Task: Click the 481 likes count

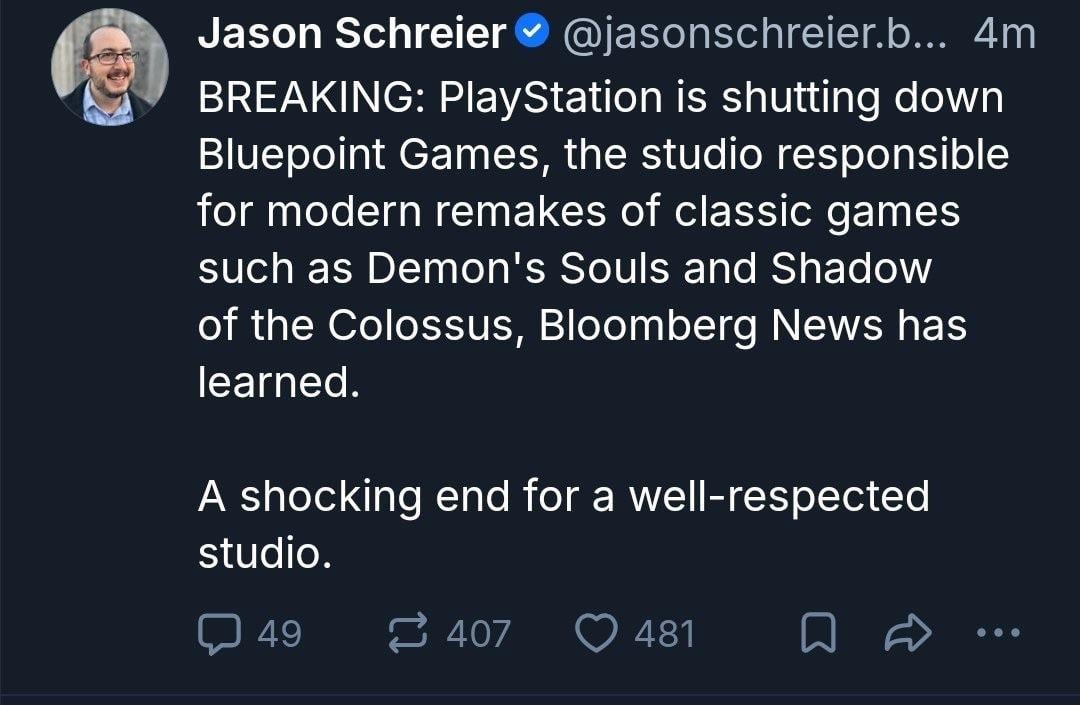Action: pyautogui.click(x=664, y=633)
